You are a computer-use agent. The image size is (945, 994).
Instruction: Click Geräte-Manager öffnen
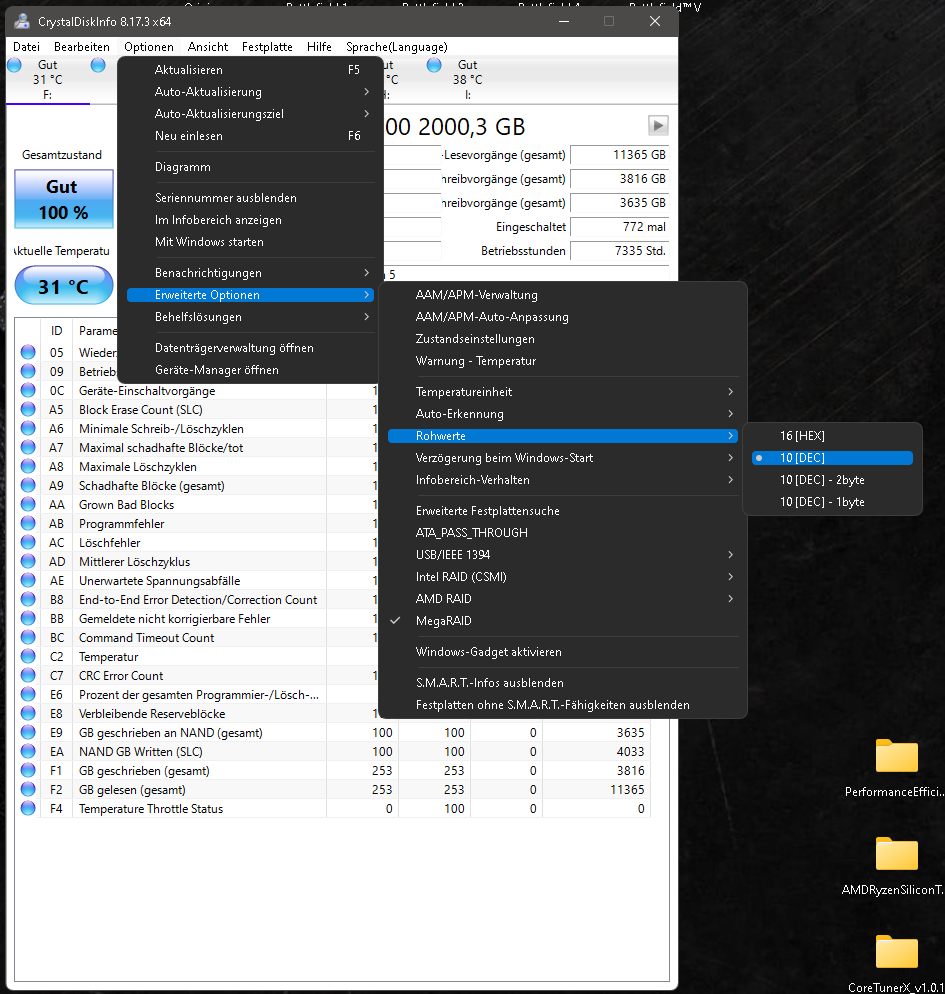pos(250,370)
